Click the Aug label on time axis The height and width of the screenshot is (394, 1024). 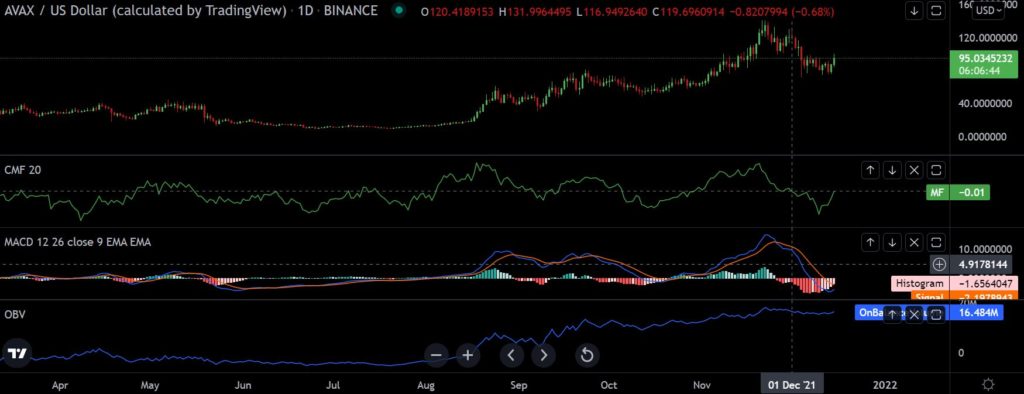click(x=426, y=385)
